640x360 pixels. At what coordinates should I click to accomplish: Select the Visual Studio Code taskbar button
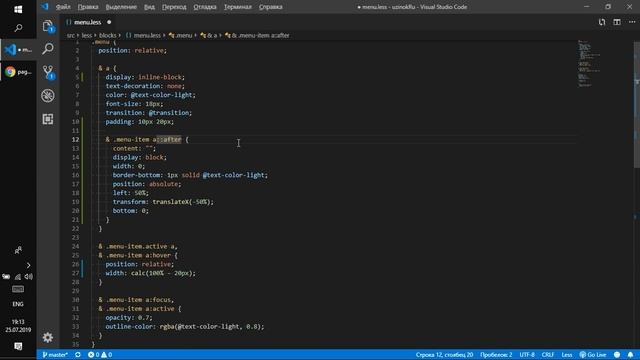(x=18, y=50)
